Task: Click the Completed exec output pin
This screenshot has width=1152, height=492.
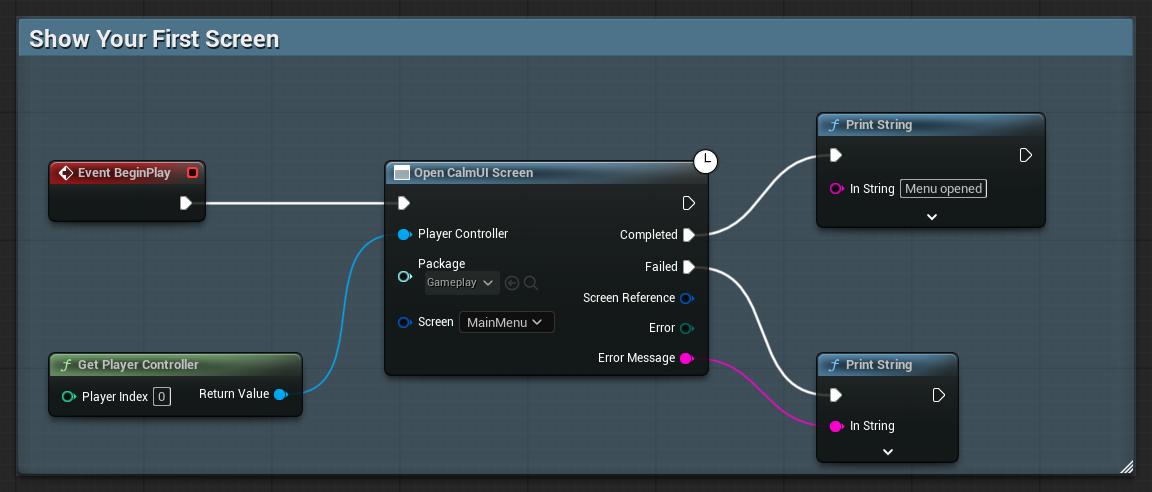Action: (x=688, y=235)
